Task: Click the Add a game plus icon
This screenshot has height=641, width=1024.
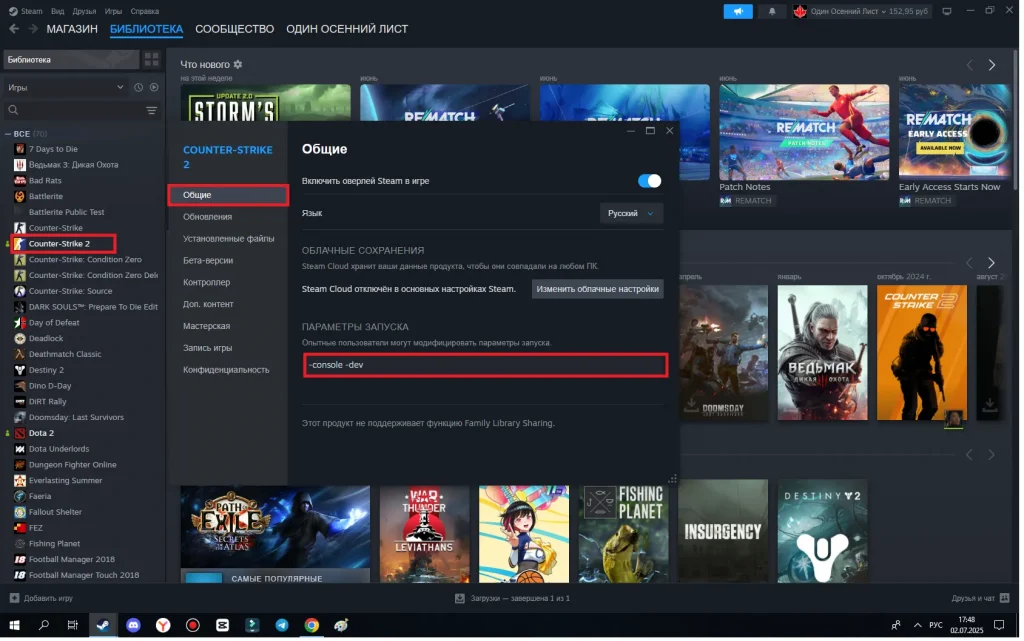Action: [14, 598]
